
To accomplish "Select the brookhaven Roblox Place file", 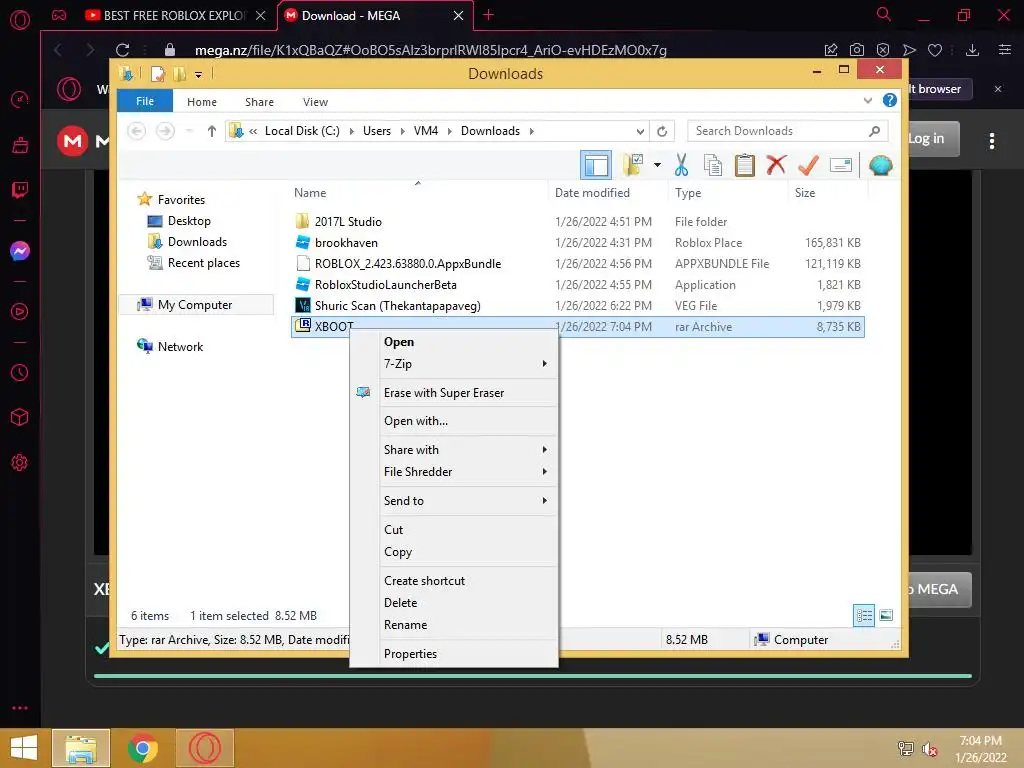I will [578, 242].
